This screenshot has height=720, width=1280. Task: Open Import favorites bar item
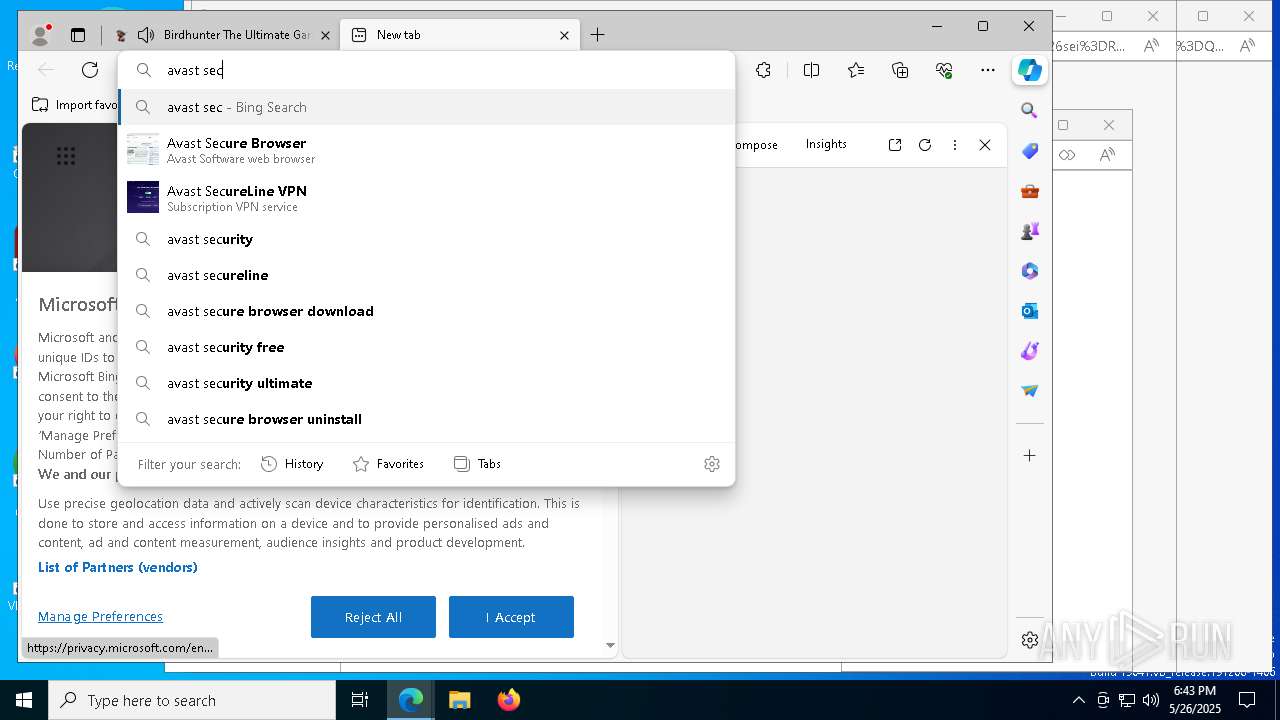pyautogui.click(x=75, y=105)
